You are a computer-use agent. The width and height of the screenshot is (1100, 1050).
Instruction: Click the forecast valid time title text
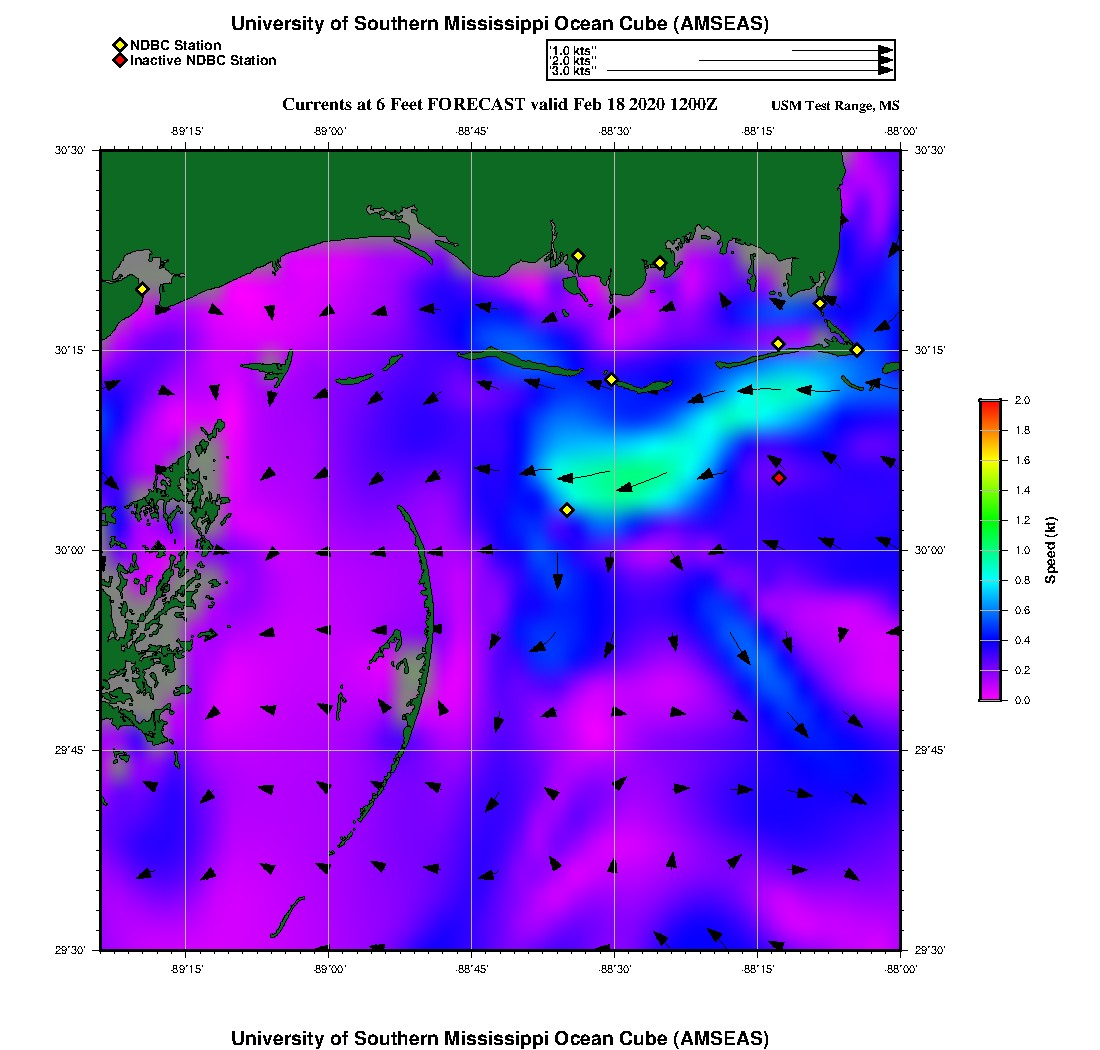point(500,105)
